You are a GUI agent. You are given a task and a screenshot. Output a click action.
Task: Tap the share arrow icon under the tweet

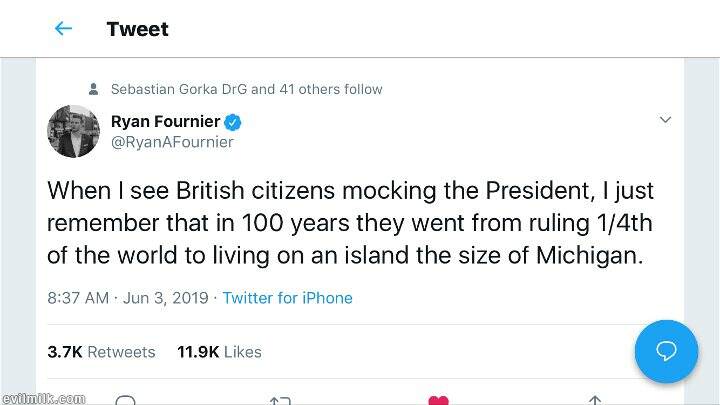tap(594, 401)
